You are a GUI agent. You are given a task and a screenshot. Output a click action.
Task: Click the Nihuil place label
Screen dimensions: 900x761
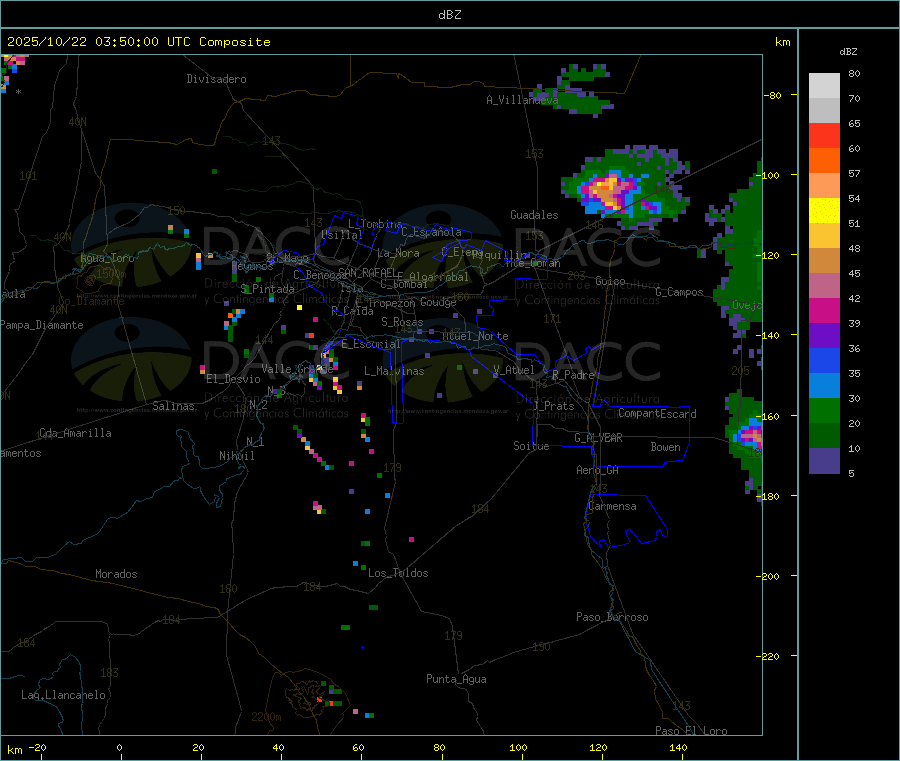tap(237, 456)
